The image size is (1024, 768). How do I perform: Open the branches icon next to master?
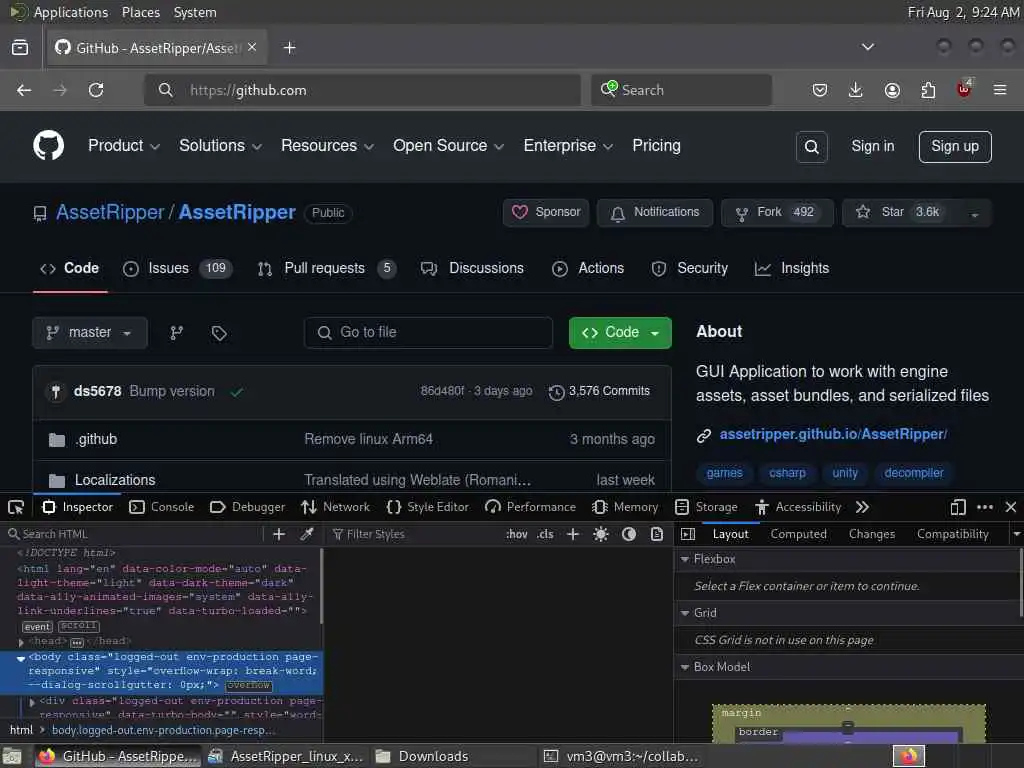(x=176, y=333)
